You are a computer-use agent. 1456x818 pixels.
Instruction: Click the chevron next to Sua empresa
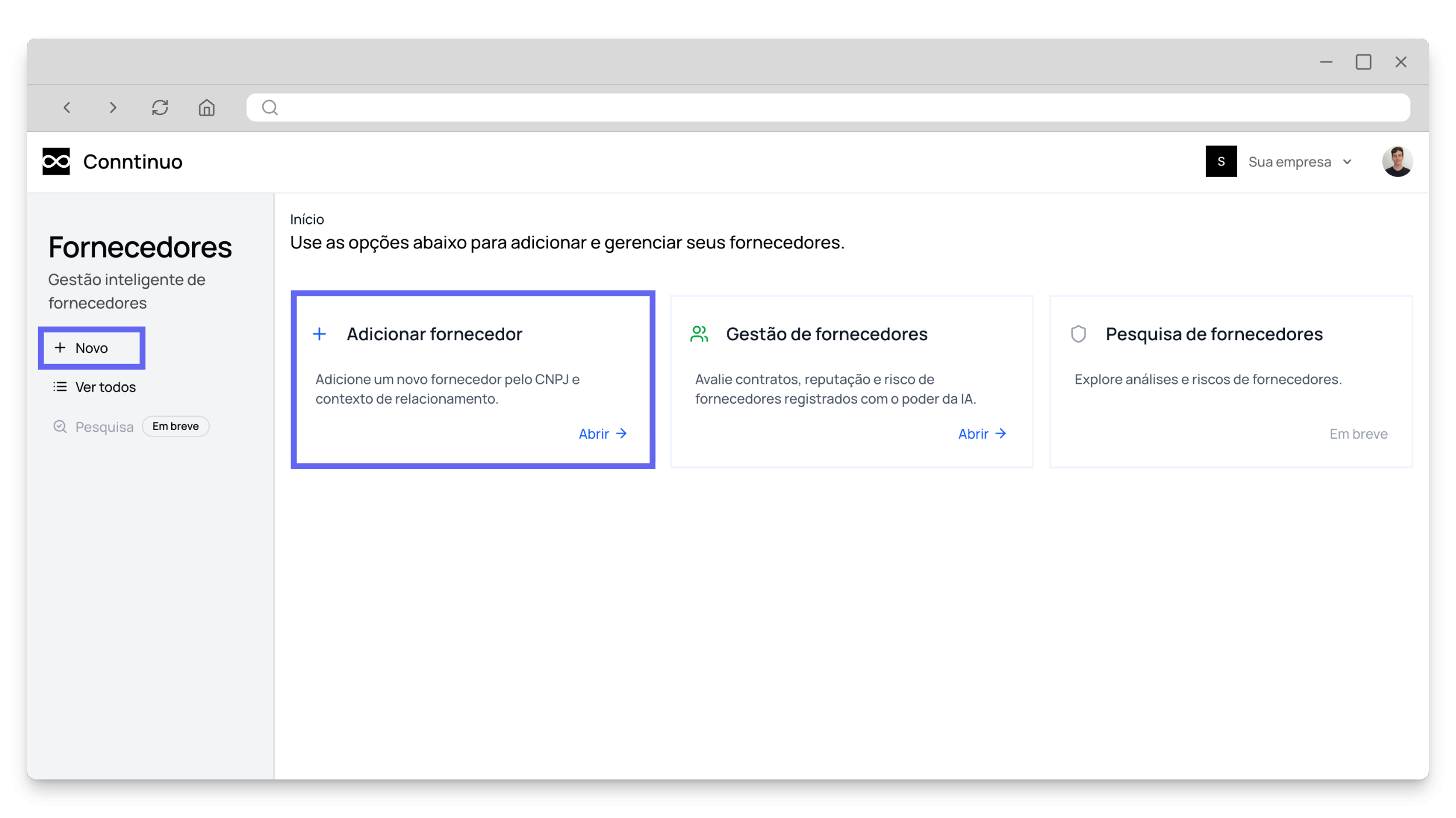click(x=1347, y=162)
